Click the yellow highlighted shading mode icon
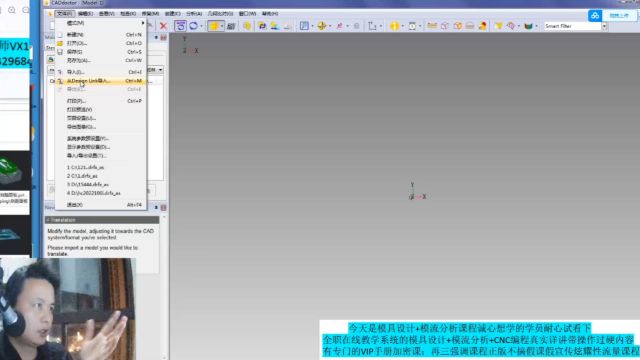 click(x=213, y=26)
